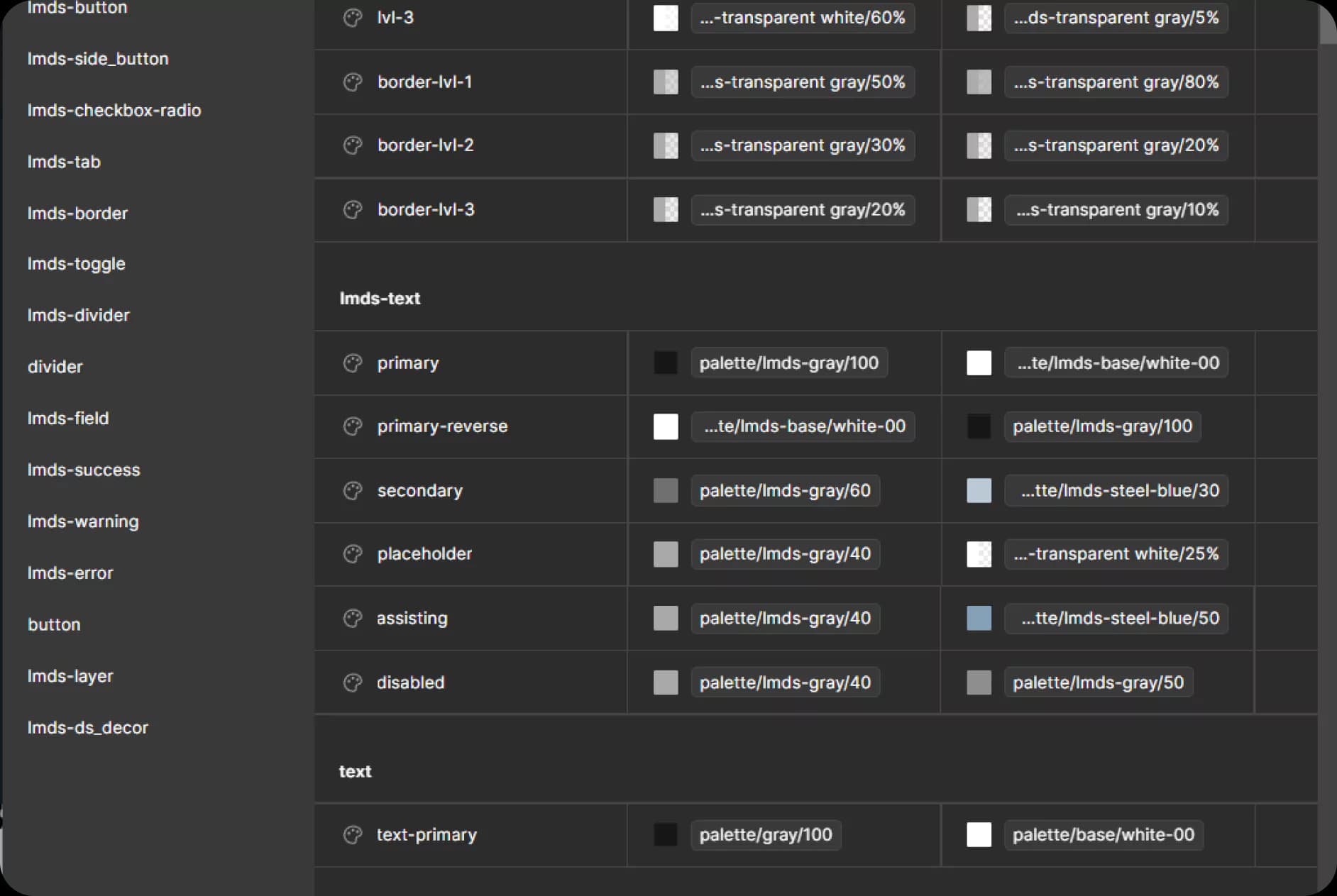Click the palette icon beside secondary
1337x896 pixels.
pyautogui.click(x=353, y=491)
